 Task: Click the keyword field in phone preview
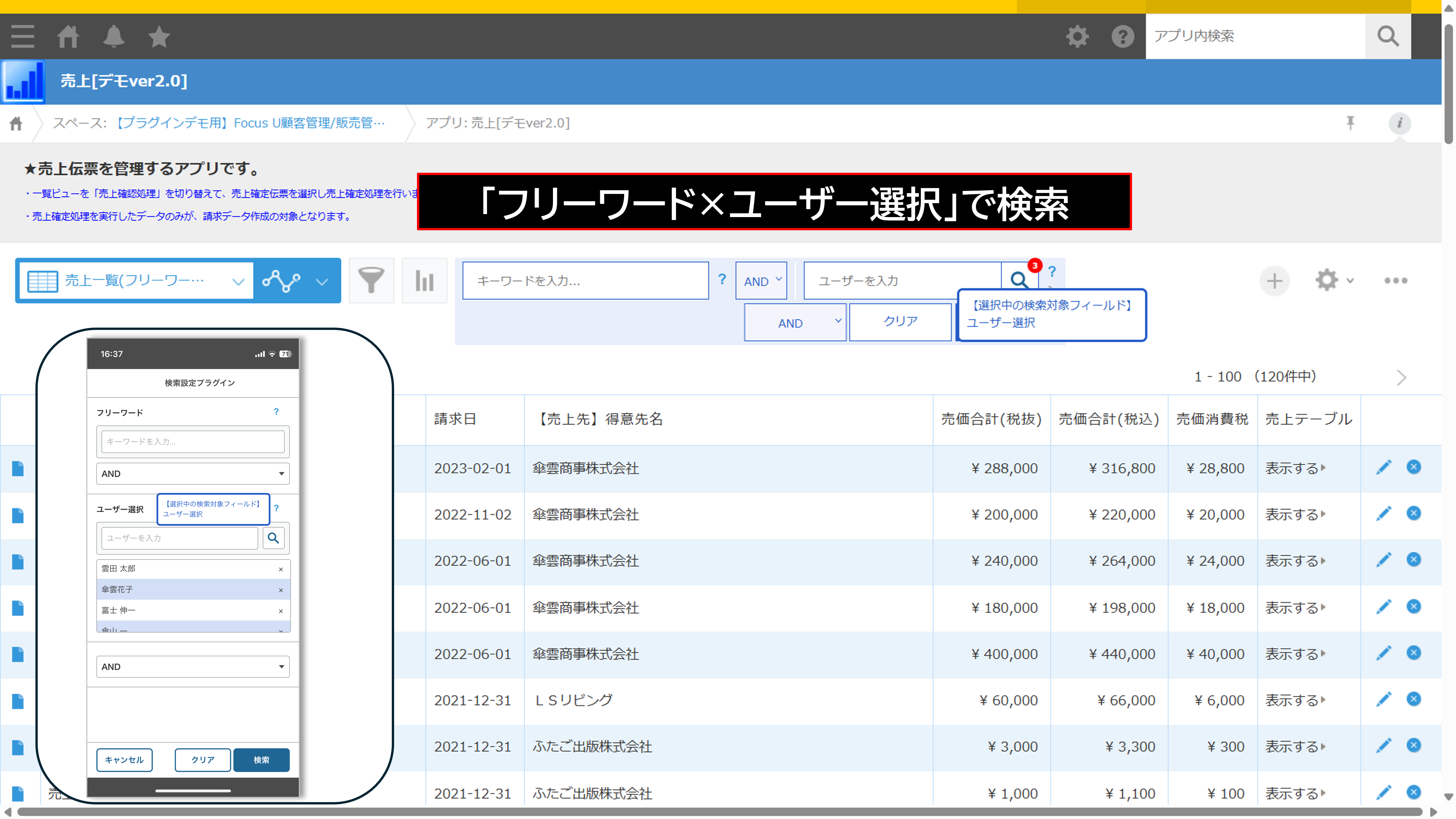(193, 441)
